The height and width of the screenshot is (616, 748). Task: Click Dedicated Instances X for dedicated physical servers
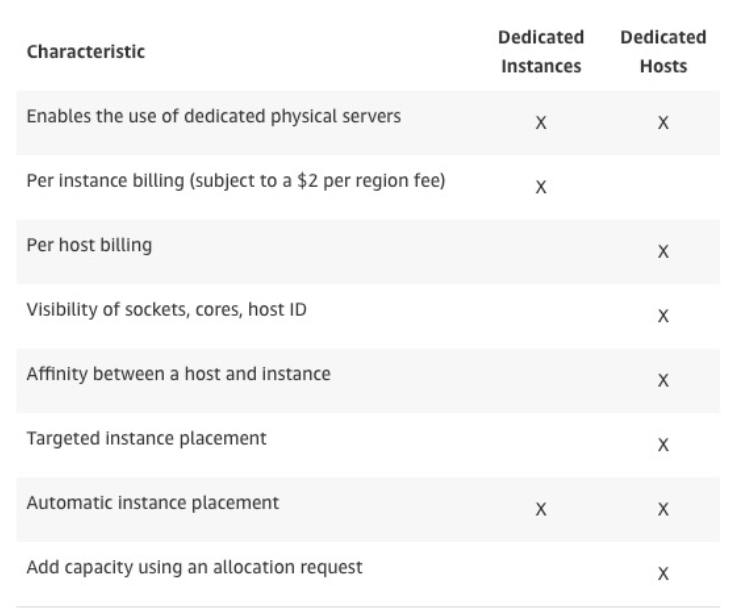[x=540, y=123]
